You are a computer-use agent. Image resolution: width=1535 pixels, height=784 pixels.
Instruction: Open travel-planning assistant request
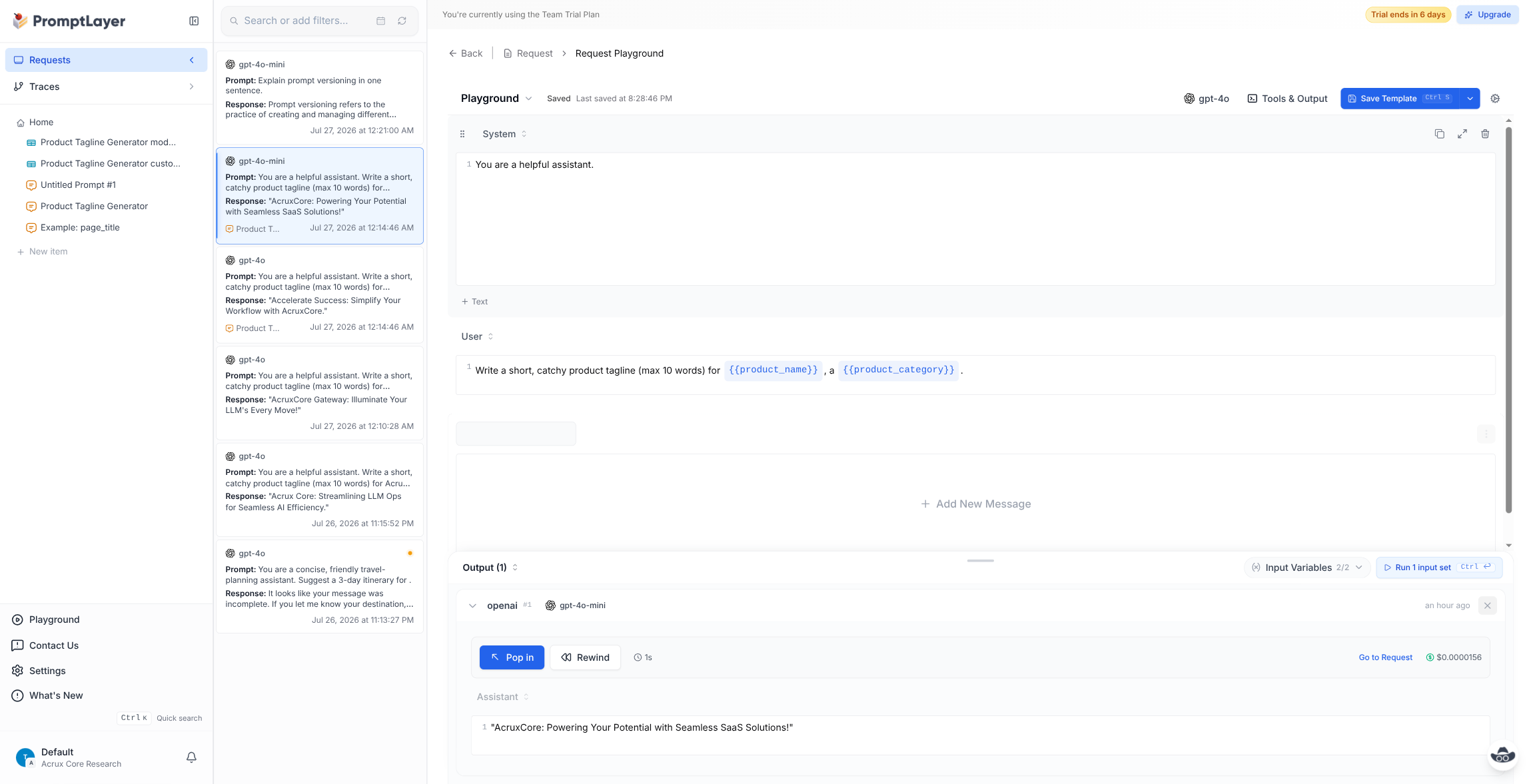click(320, 586)
